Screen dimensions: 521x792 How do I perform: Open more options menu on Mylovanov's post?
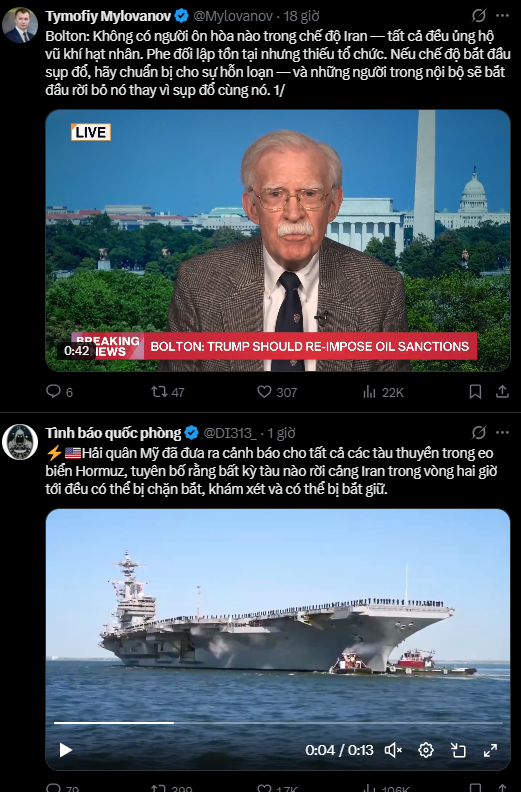click(x=502, y=16)
